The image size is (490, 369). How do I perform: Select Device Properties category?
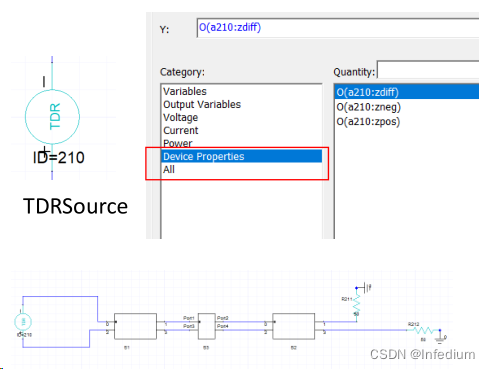[242, 156]
